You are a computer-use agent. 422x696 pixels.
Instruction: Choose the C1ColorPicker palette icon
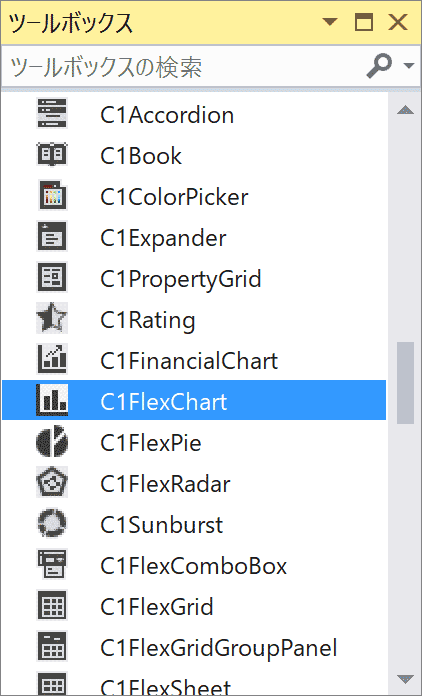pos(52,196)
